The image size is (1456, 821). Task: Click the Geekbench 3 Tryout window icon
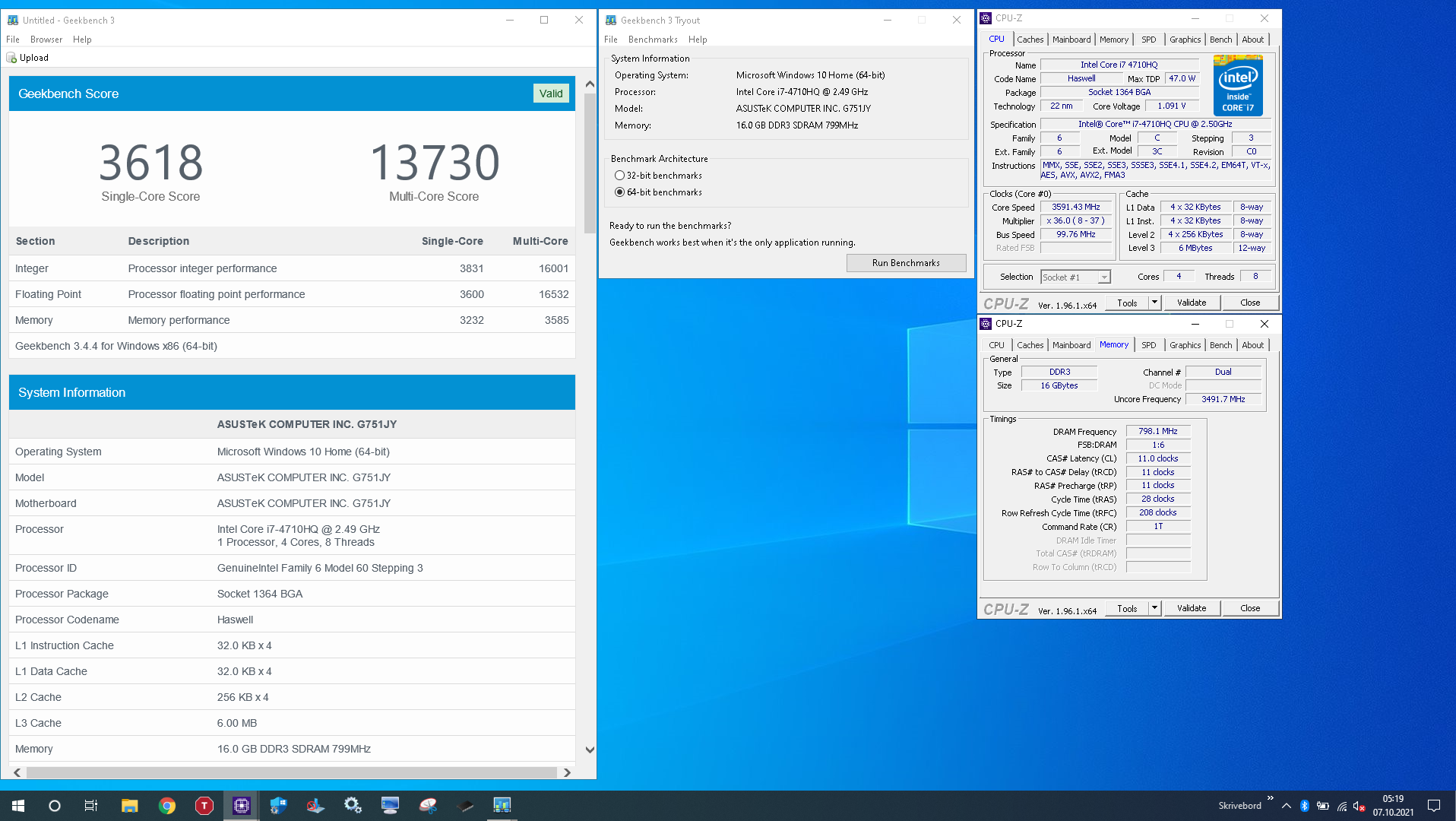[611, 21]
